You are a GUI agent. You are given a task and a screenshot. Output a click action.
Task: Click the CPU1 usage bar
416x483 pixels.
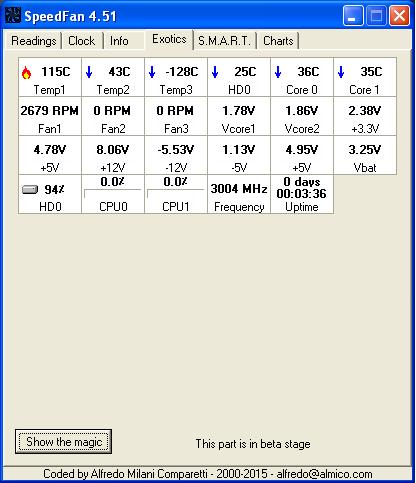point(176,194)
